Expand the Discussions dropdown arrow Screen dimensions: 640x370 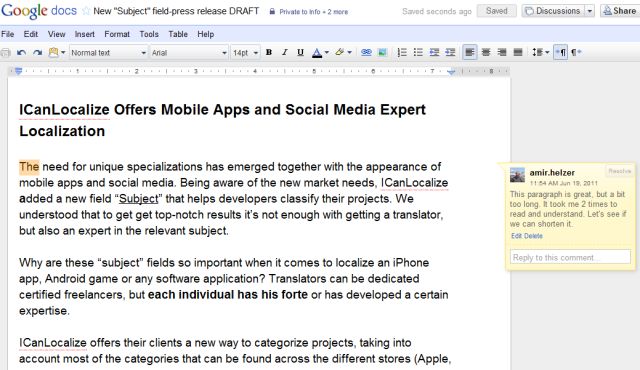click(590, 11)
